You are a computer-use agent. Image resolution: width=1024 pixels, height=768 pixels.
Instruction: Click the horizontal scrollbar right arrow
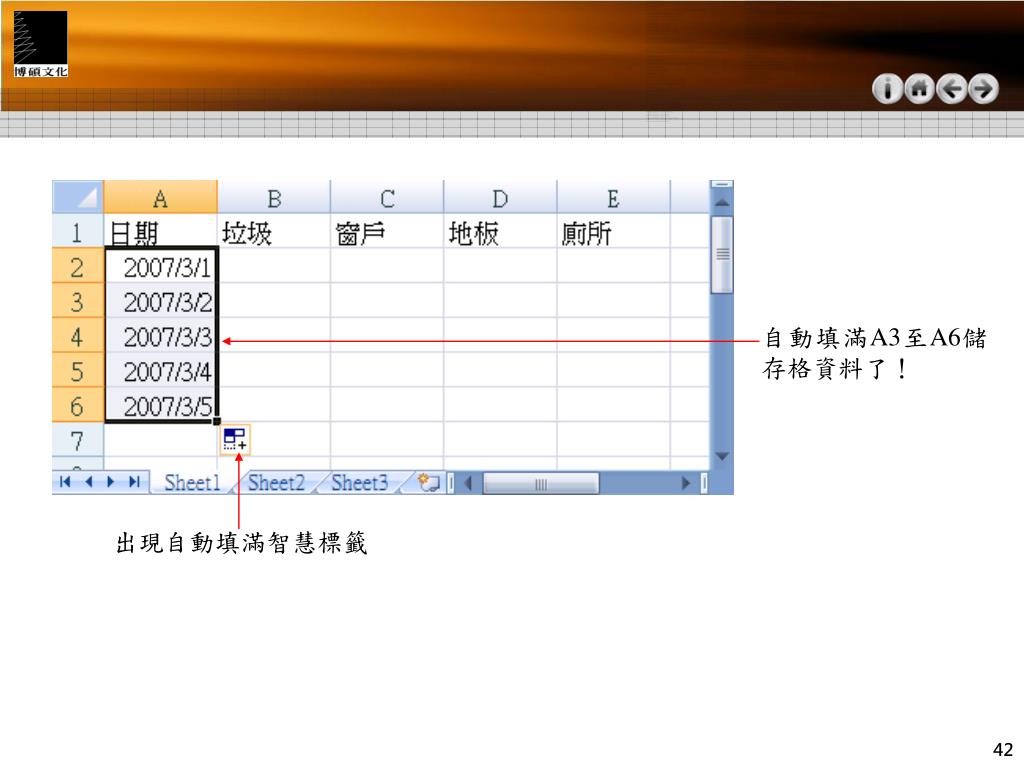tap(686, 483)
